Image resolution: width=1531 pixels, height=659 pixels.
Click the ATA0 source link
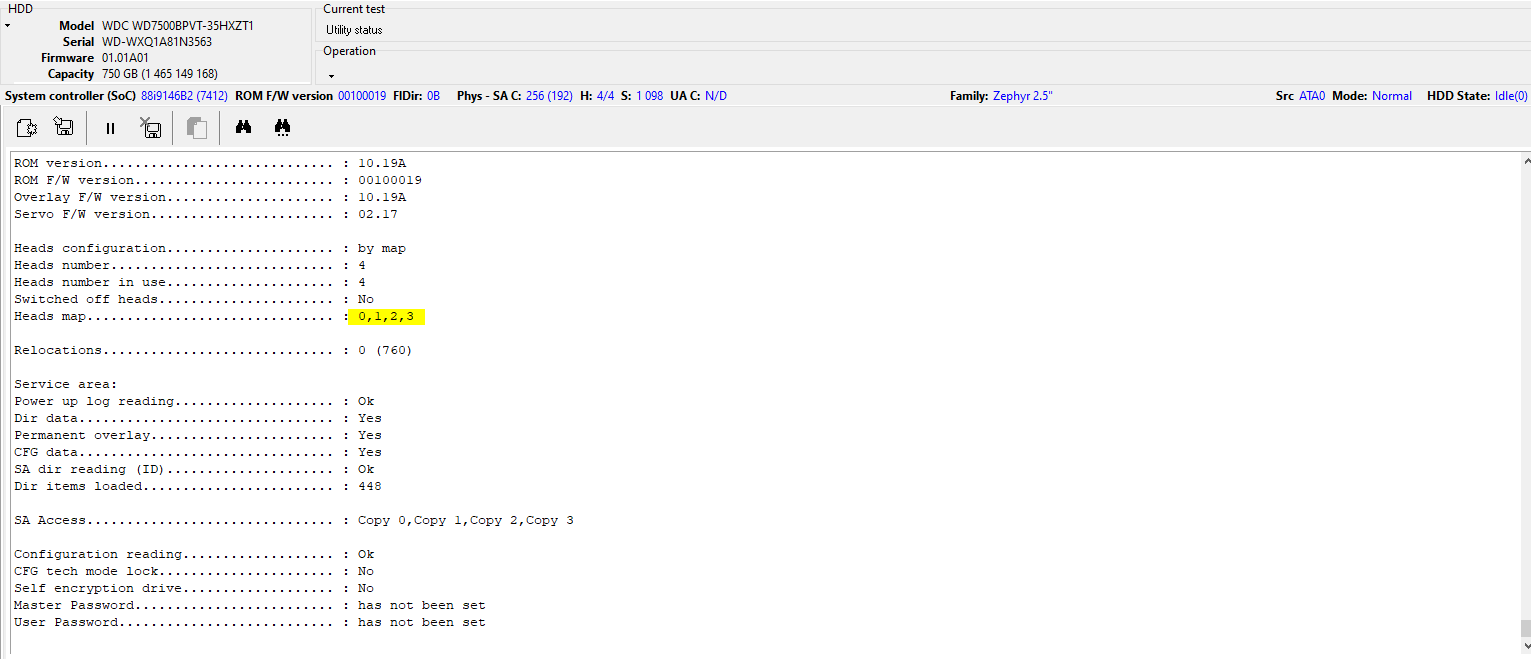[x=1312, y=96]
